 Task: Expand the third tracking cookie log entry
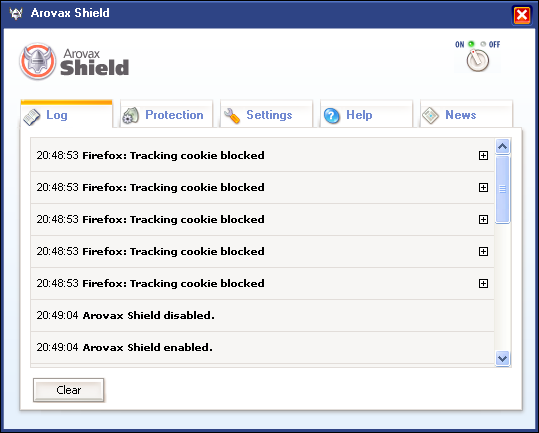pyautogui.click(x=483, y=220)
